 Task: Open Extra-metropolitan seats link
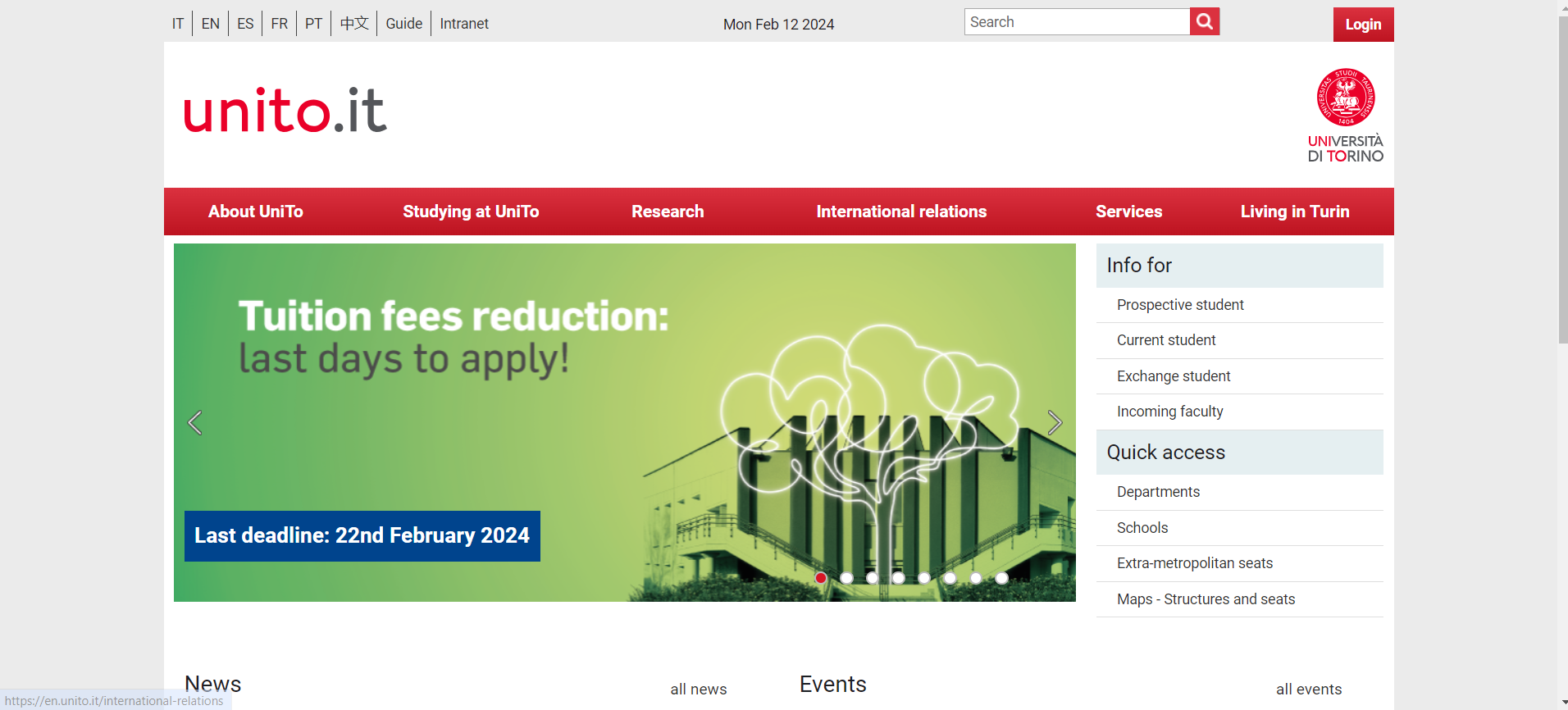tap(1195, 563)
